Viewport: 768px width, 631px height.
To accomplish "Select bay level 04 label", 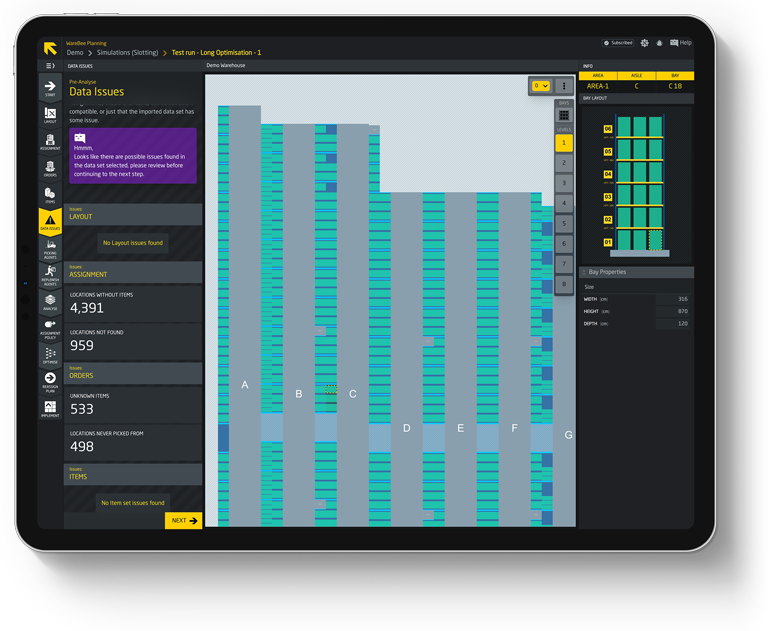I will click(x=608, y=174).
